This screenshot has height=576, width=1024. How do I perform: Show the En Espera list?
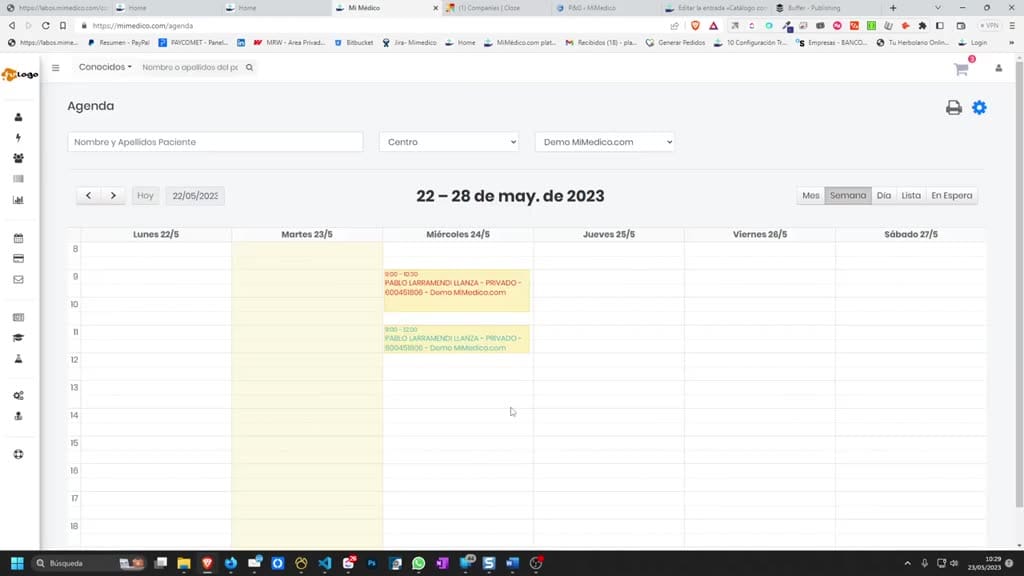pos(952,195)
